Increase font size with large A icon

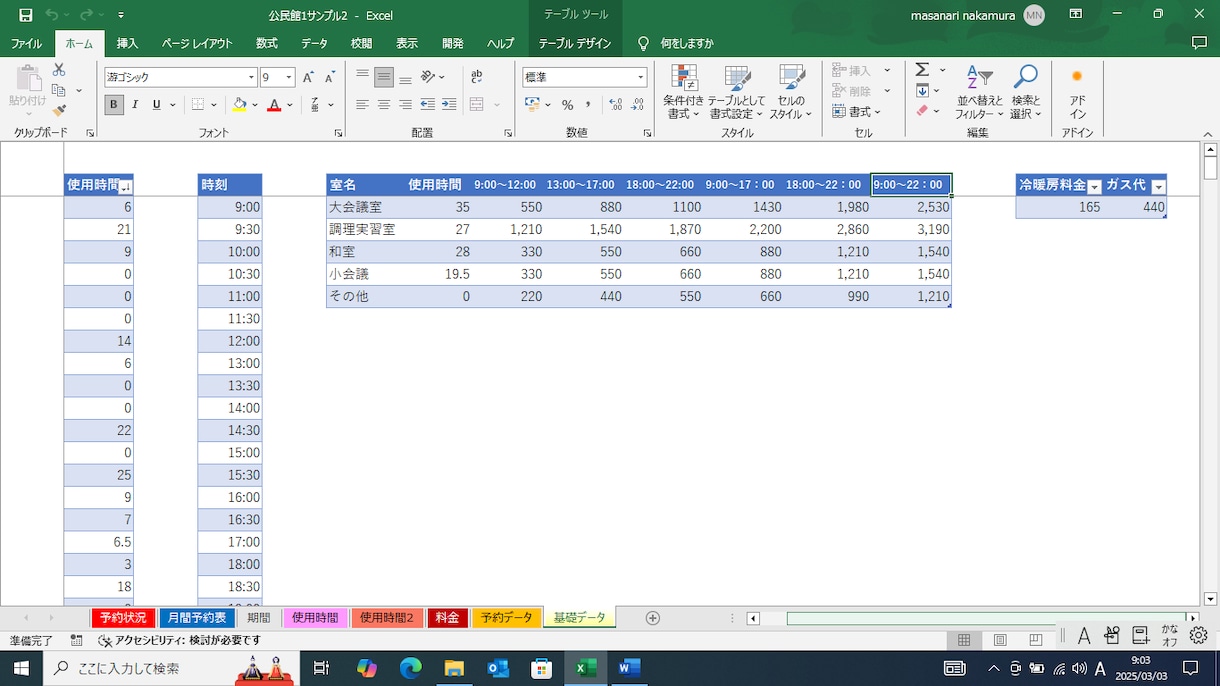(308, 77)
